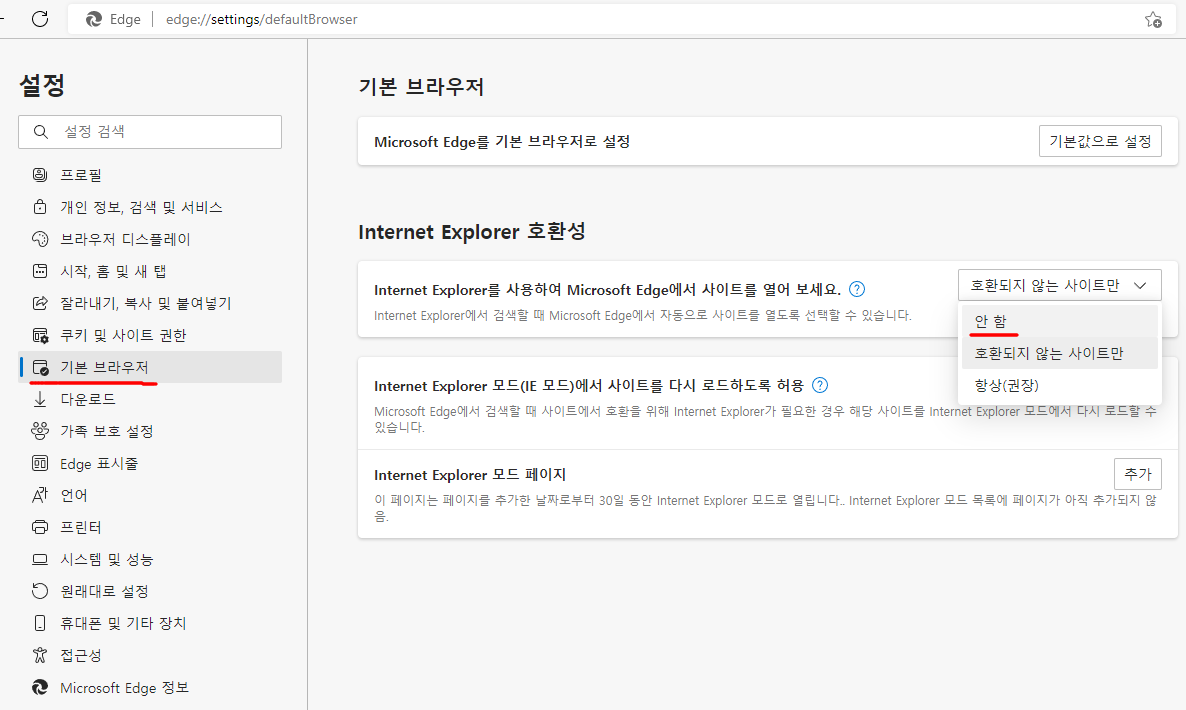
Task: Go to 시작, 홈 및 새 탭 settings
Action: [150, 271]
